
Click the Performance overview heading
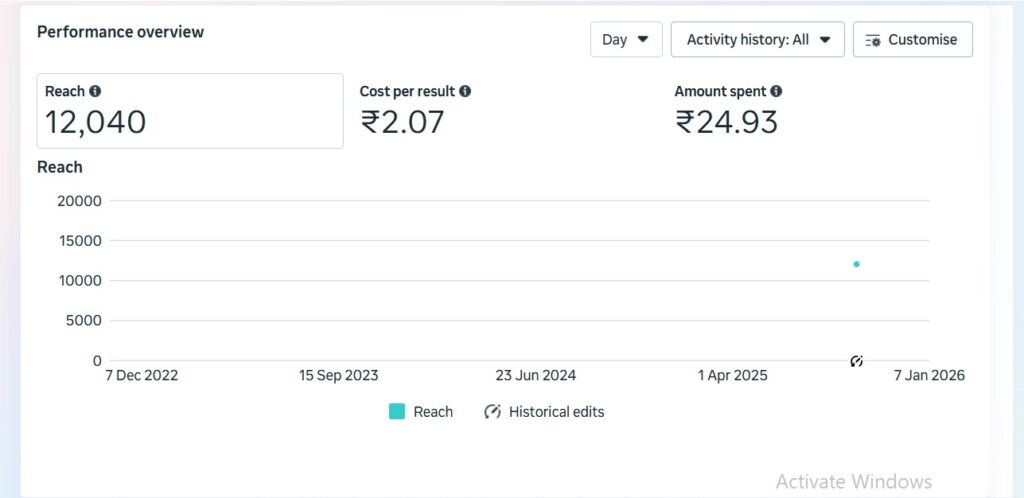[120, 32]
